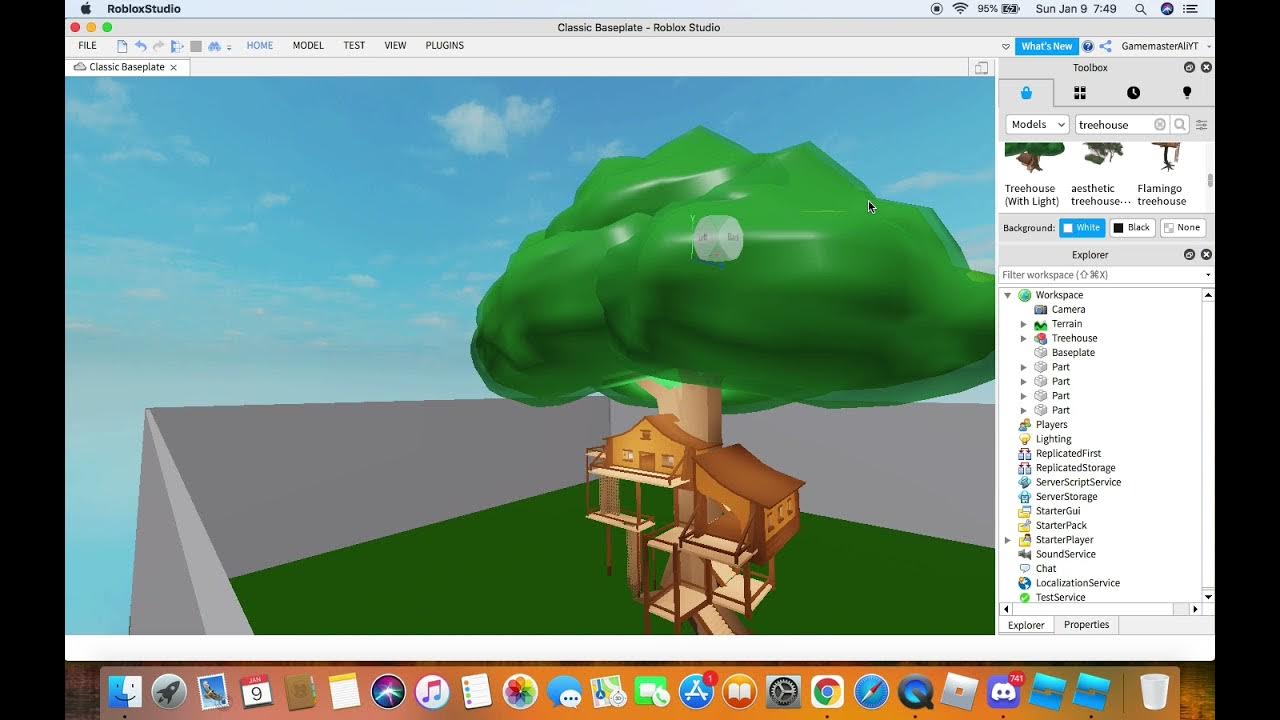Open Discord from the Dock
This screenshot has width=1280, height=720.
pyautogui.click(x=1003, y=691)
